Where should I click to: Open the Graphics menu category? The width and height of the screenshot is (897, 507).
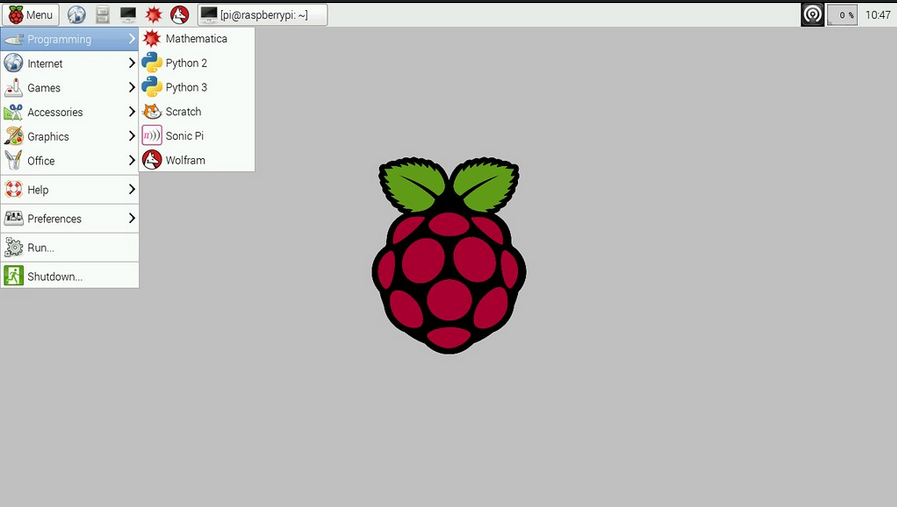coord(70,136)
